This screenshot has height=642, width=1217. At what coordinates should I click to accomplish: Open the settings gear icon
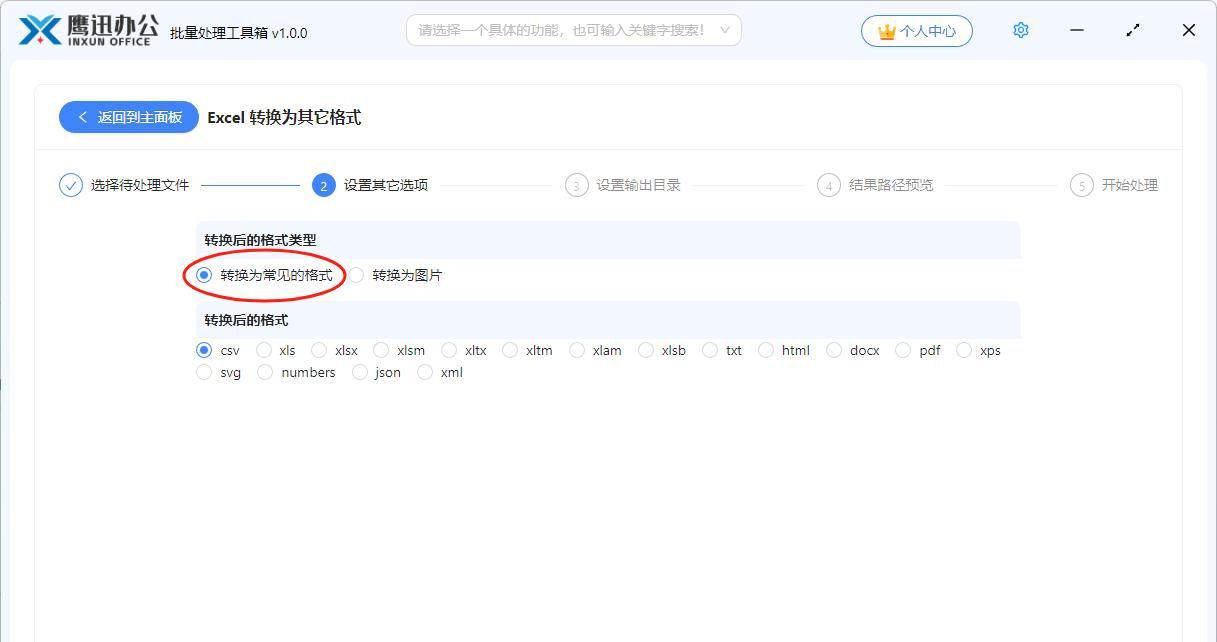[x=1020, y=30]
